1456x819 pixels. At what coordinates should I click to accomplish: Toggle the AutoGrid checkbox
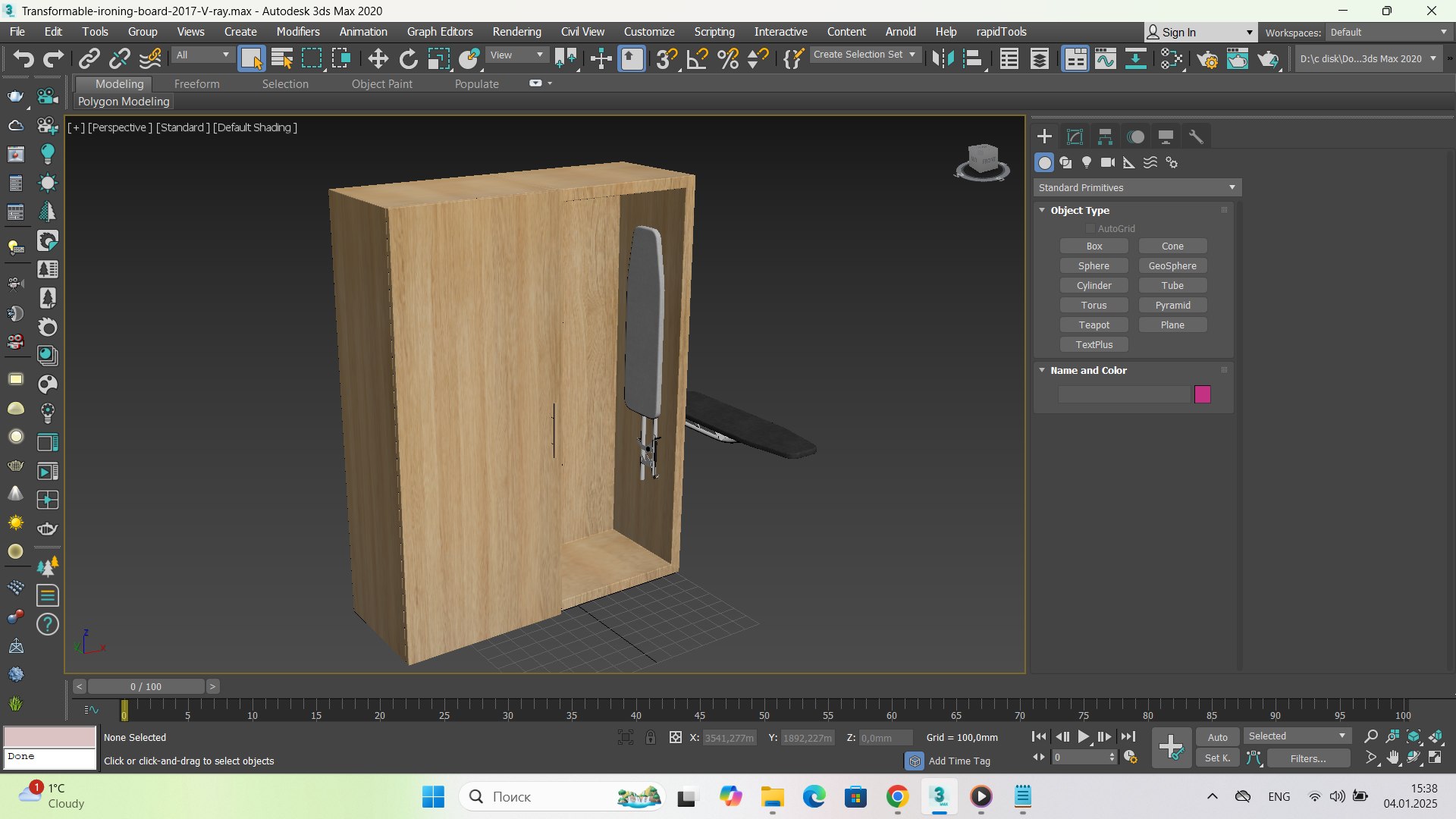[x=1090, y=228]
